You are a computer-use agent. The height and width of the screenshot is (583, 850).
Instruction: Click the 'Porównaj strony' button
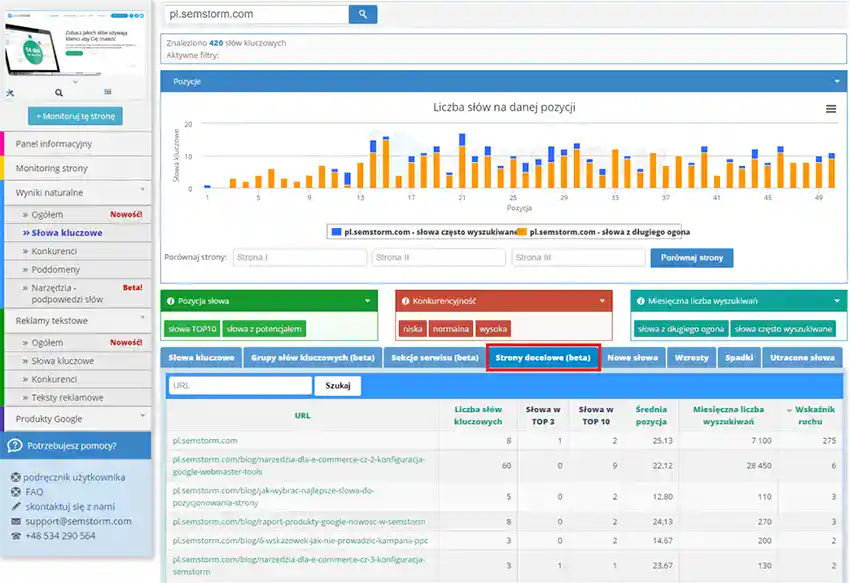pyautogui.click(x=692, y=258)
